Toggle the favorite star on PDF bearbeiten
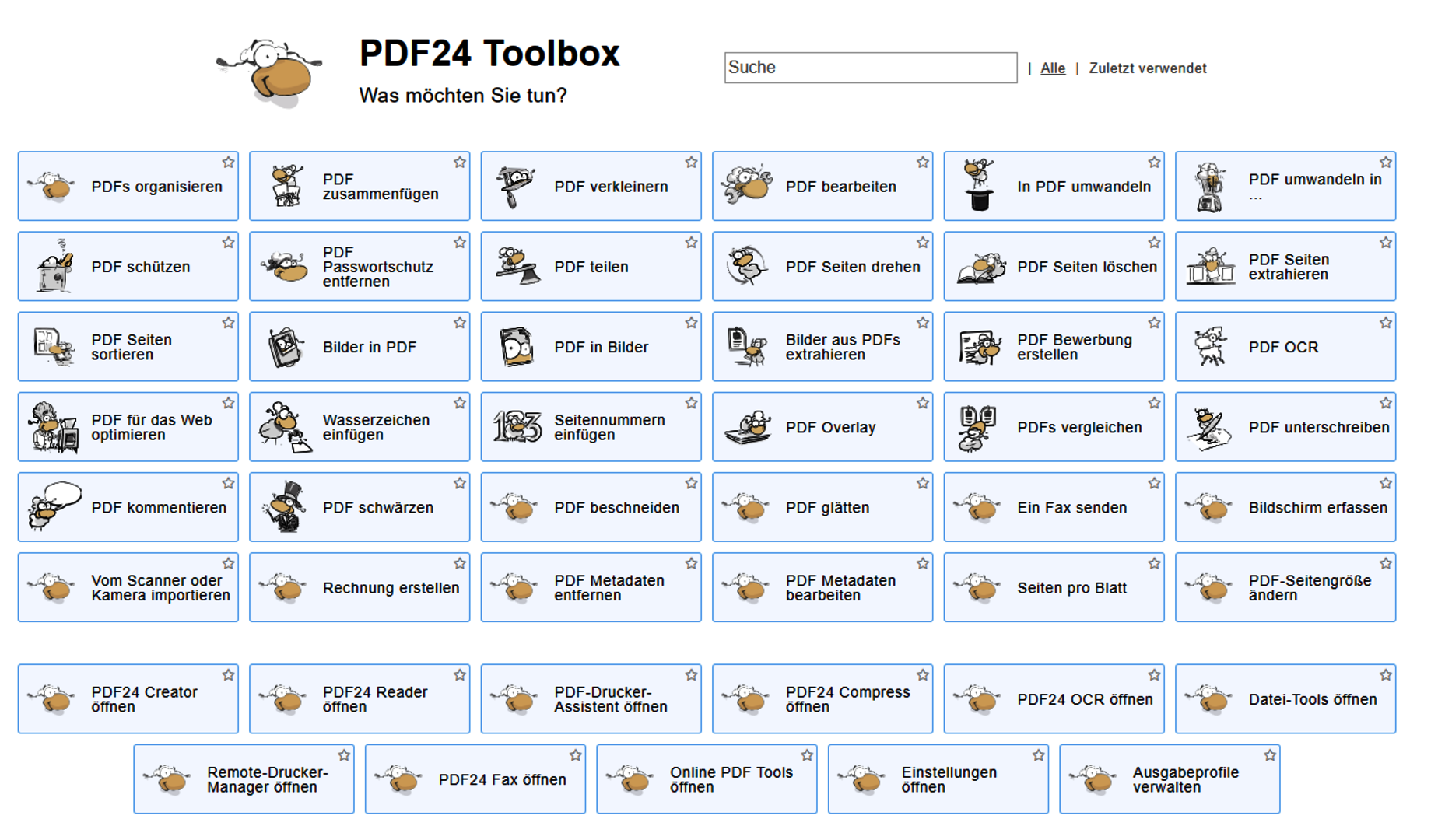The width and height of the screenshot is (1438, 840). click(x=923, y=163)
